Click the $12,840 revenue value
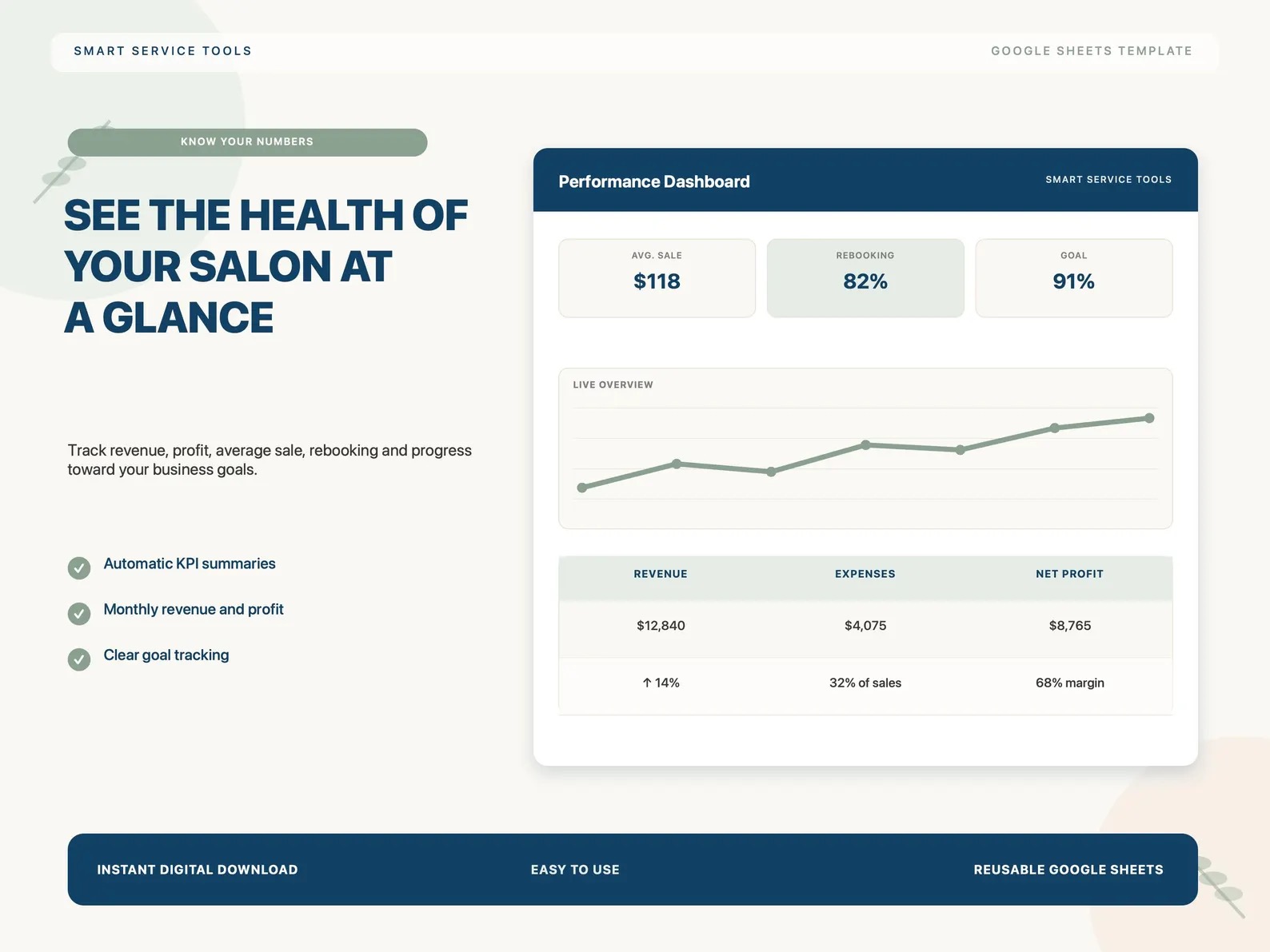The width and height of the screenshot is (1270, 952). point(661,626)
